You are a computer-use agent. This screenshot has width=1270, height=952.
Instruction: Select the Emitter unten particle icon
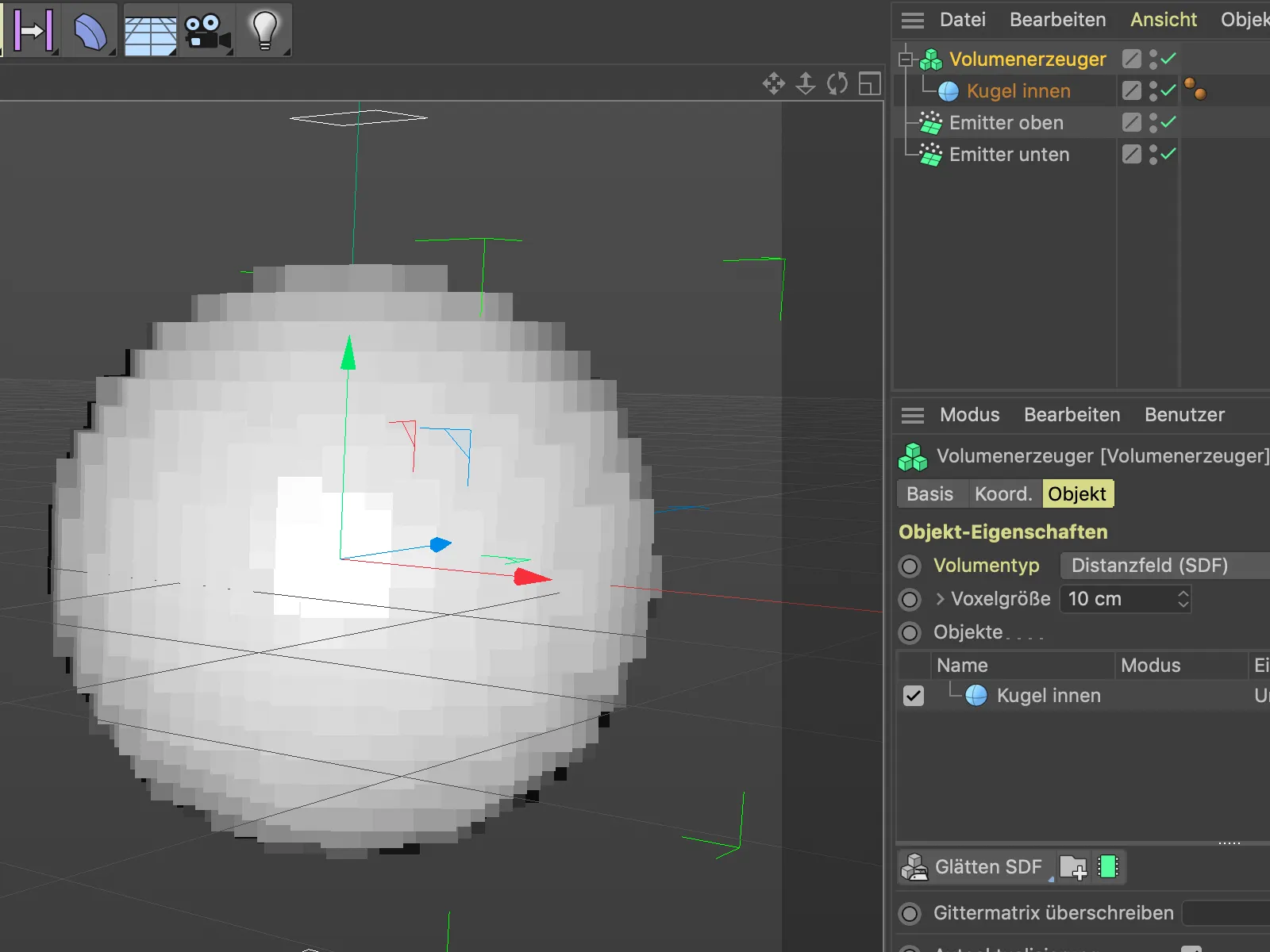point(929,154)
